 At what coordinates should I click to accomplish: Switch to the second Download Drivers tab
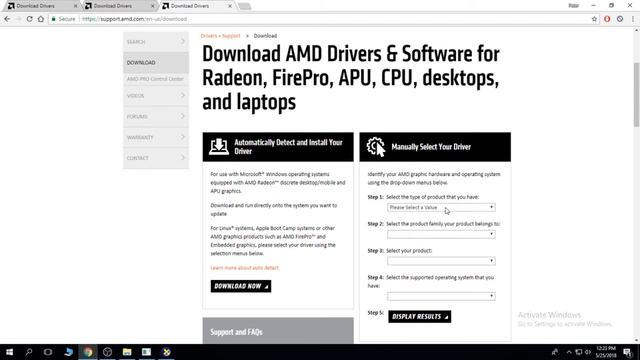pyautogui.click(x=117, y=6)
